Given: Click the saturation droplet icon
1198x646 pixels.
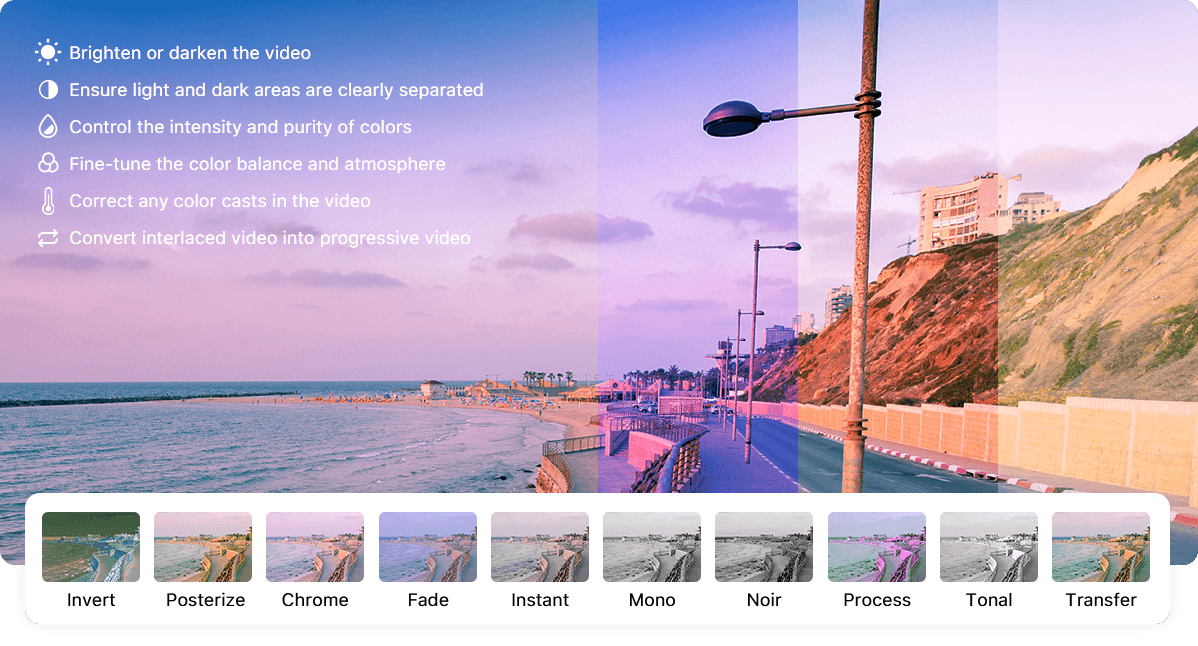Looking at the screenshot, I should pyautogui.click(x=48, y=127).
